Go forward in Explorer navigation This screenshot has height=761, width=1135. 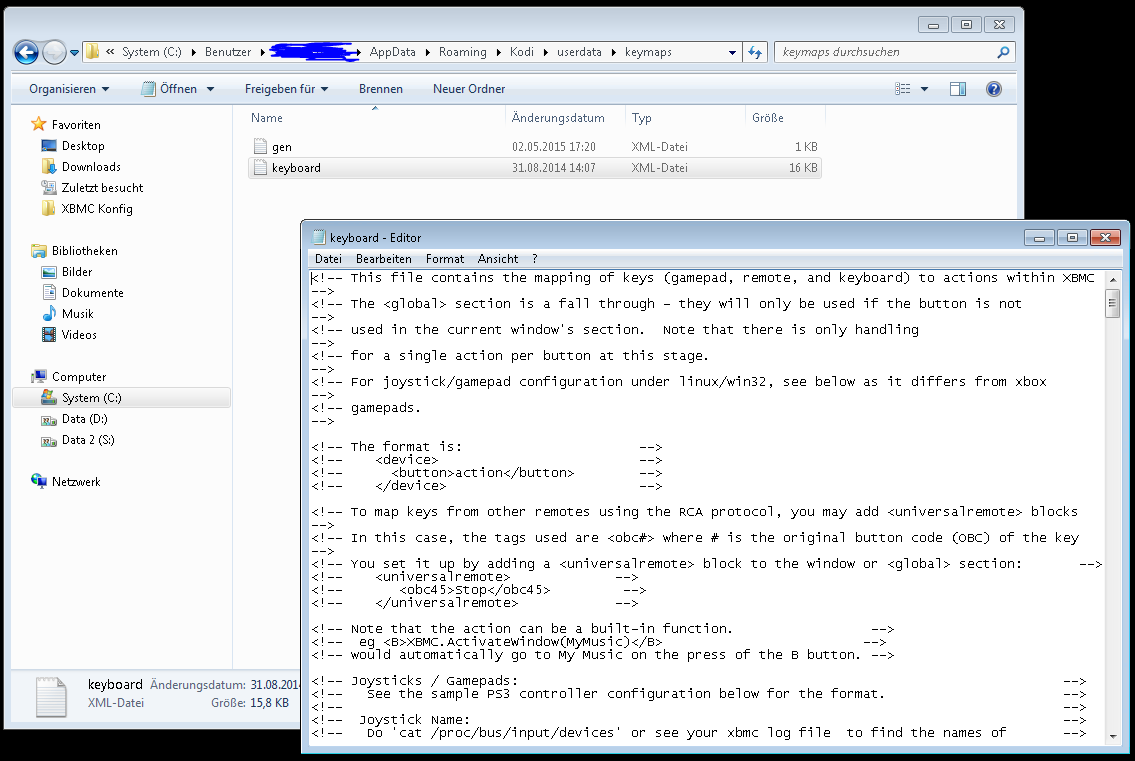[x=54, y=52]
